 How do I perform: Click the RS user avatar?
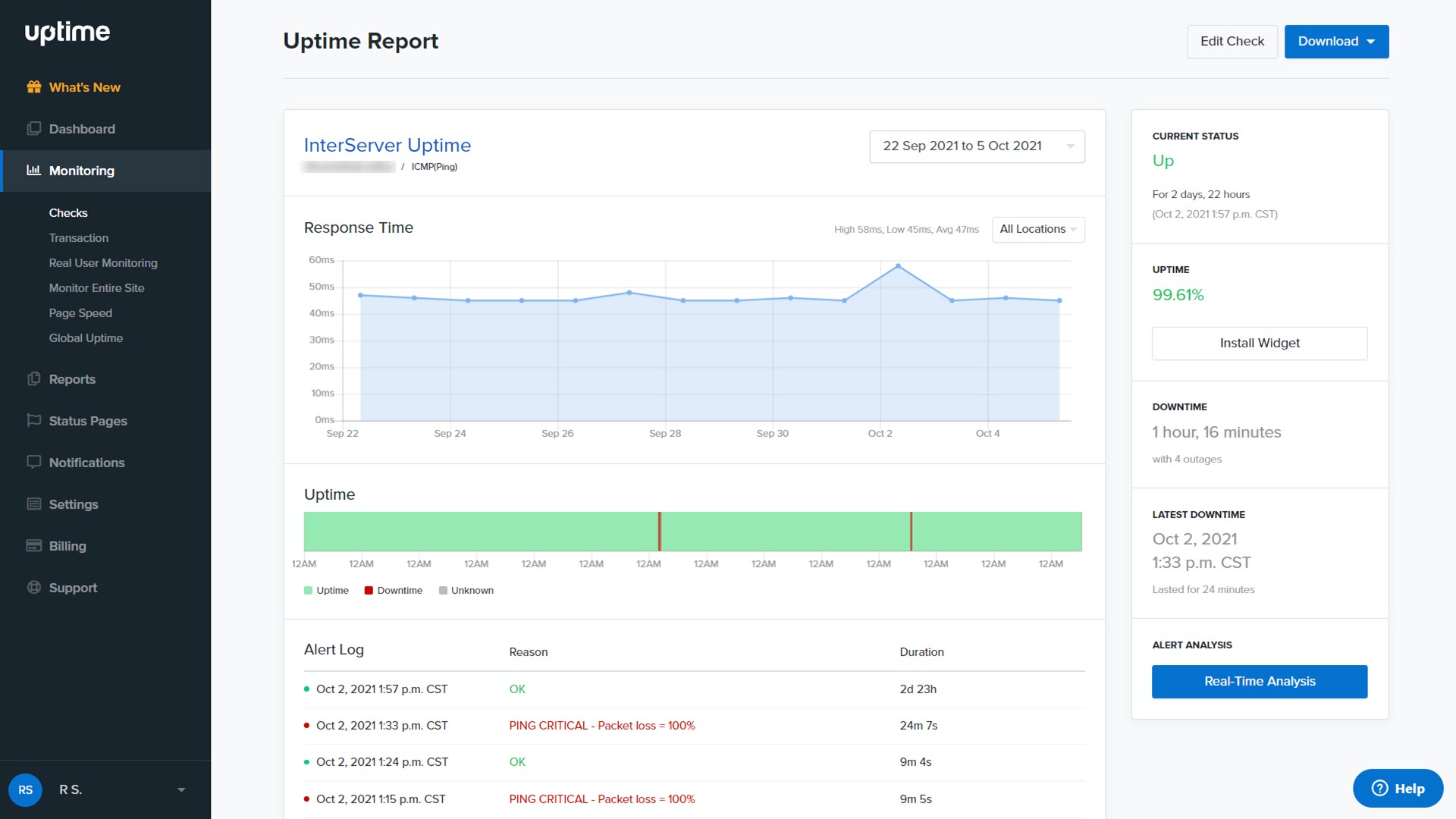click(25, 789)
